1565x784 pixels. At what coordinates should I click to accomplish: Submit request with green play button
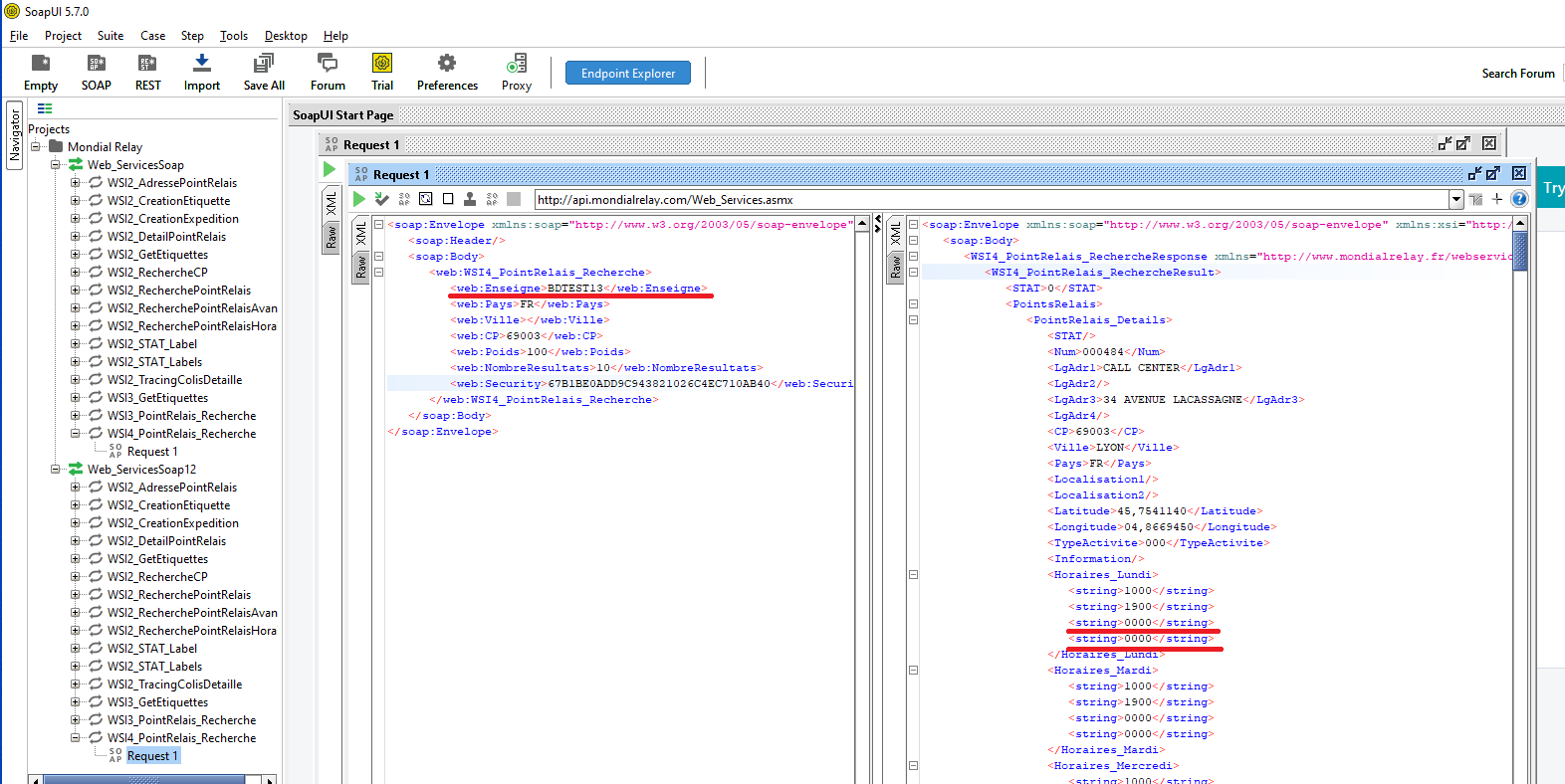pyautogui.click(x=359, y=199)
